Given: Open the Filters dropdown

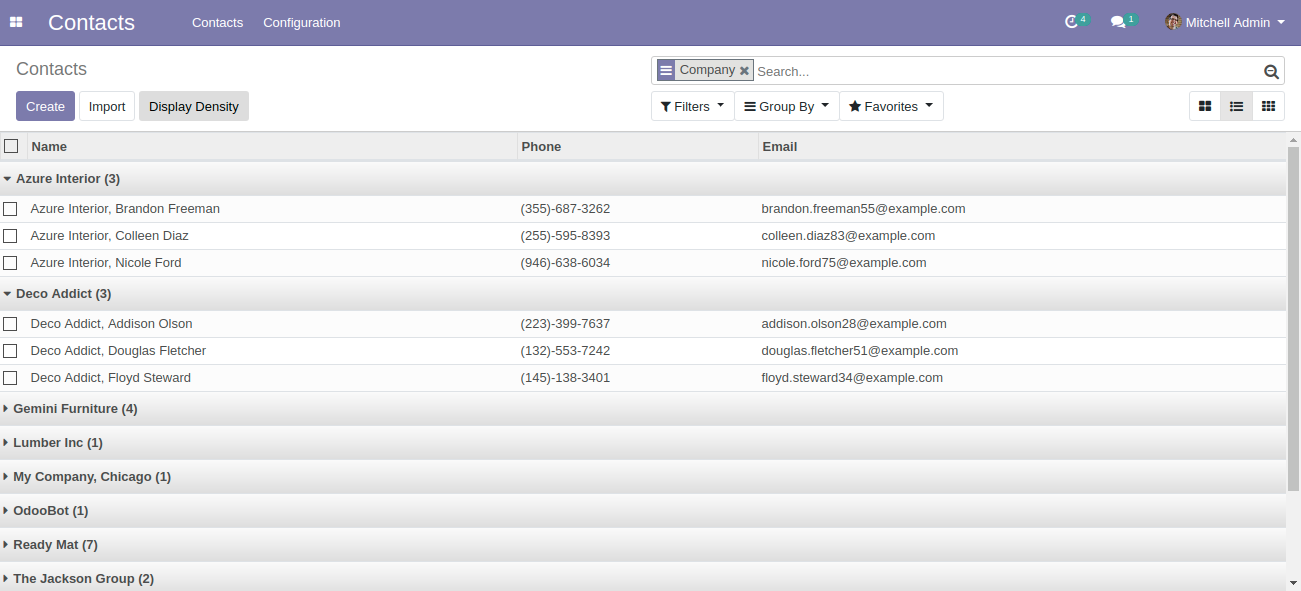Looking at the screenshot, I should click(x=692, y=106).
